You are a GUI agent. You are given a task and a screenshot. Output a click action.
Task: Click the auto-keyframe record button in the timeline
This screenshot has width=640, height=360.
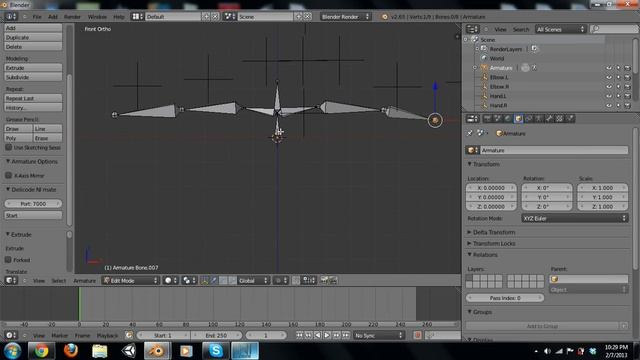(417, 335)
